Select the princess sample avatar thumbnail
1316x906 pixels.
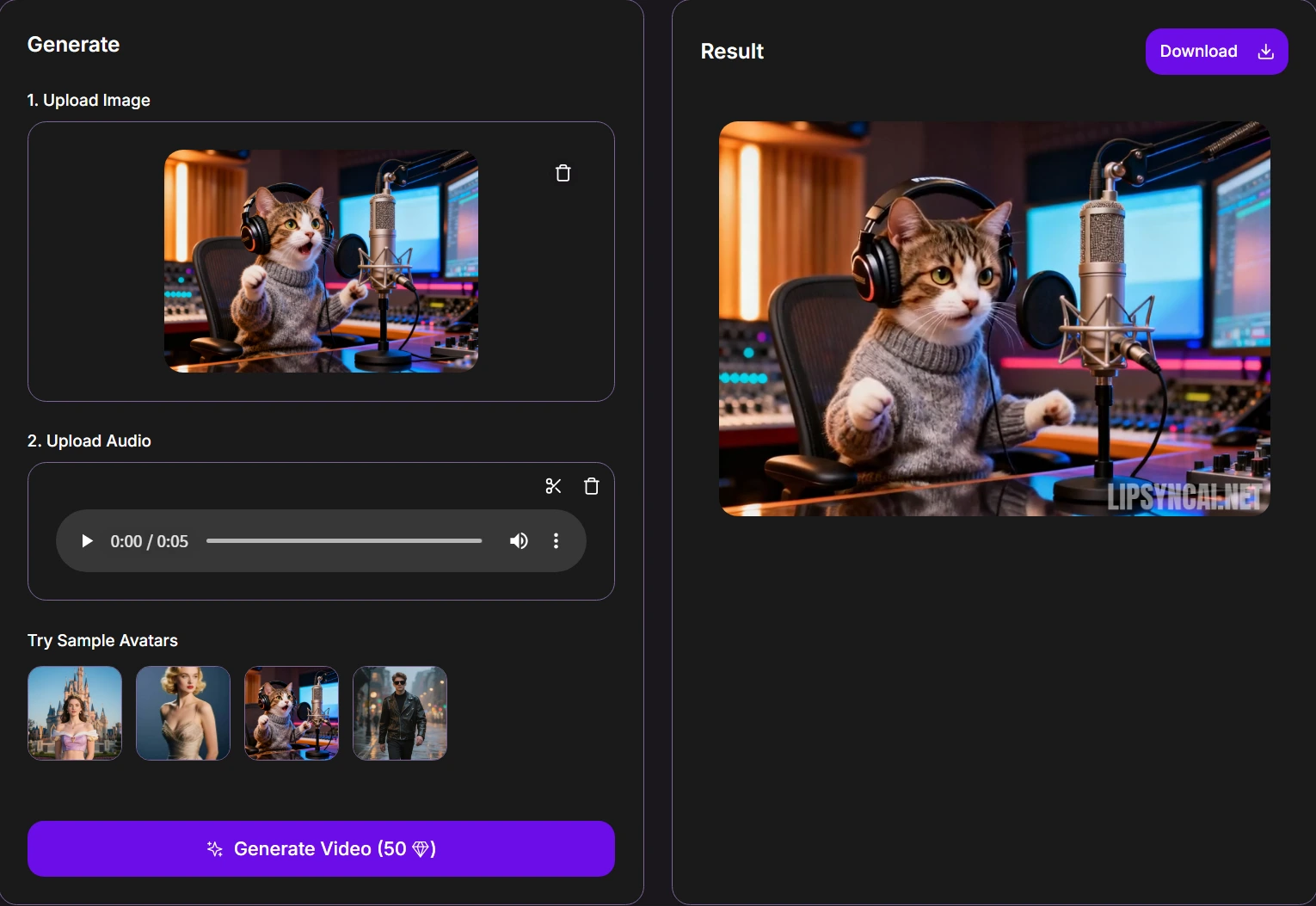click(74, 712)
